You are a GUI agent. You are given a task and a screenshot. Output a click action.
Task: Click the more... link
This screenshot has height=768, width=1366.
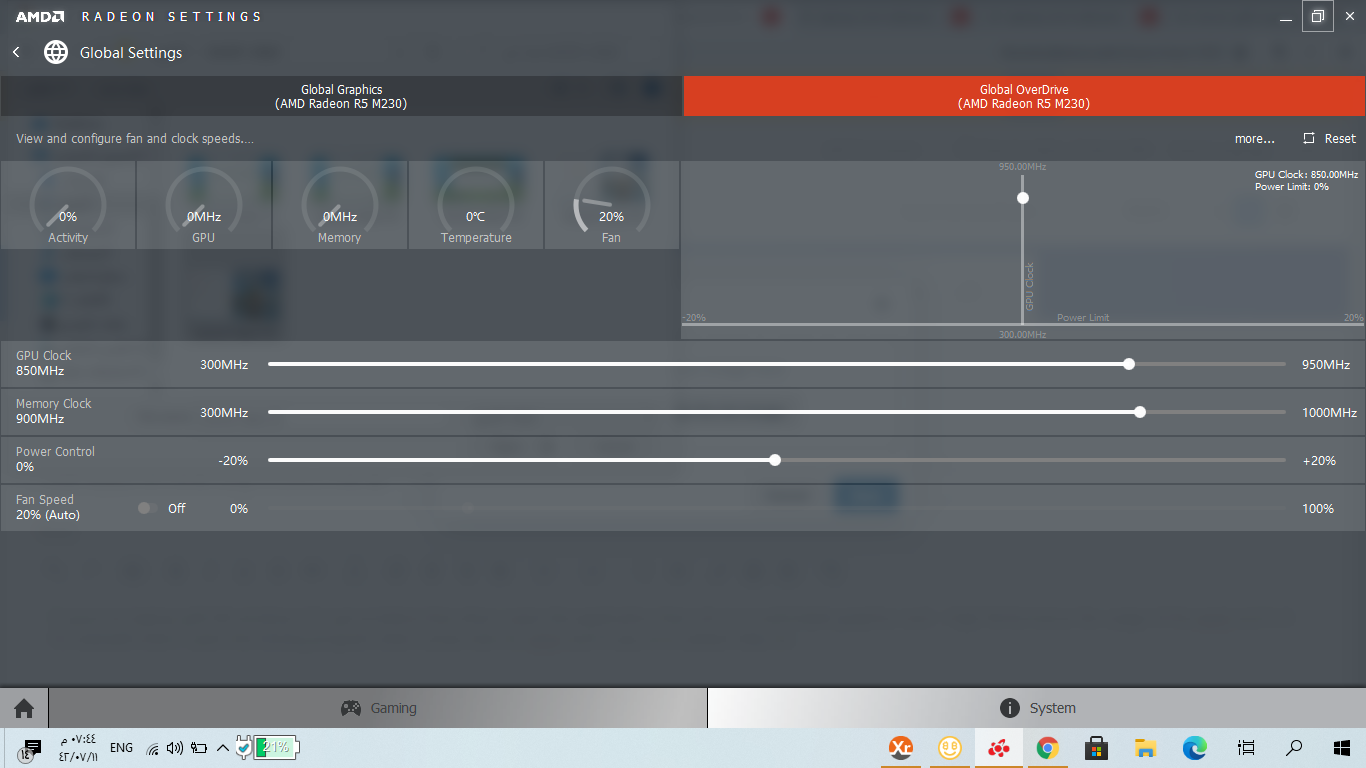coord(1254,139)
